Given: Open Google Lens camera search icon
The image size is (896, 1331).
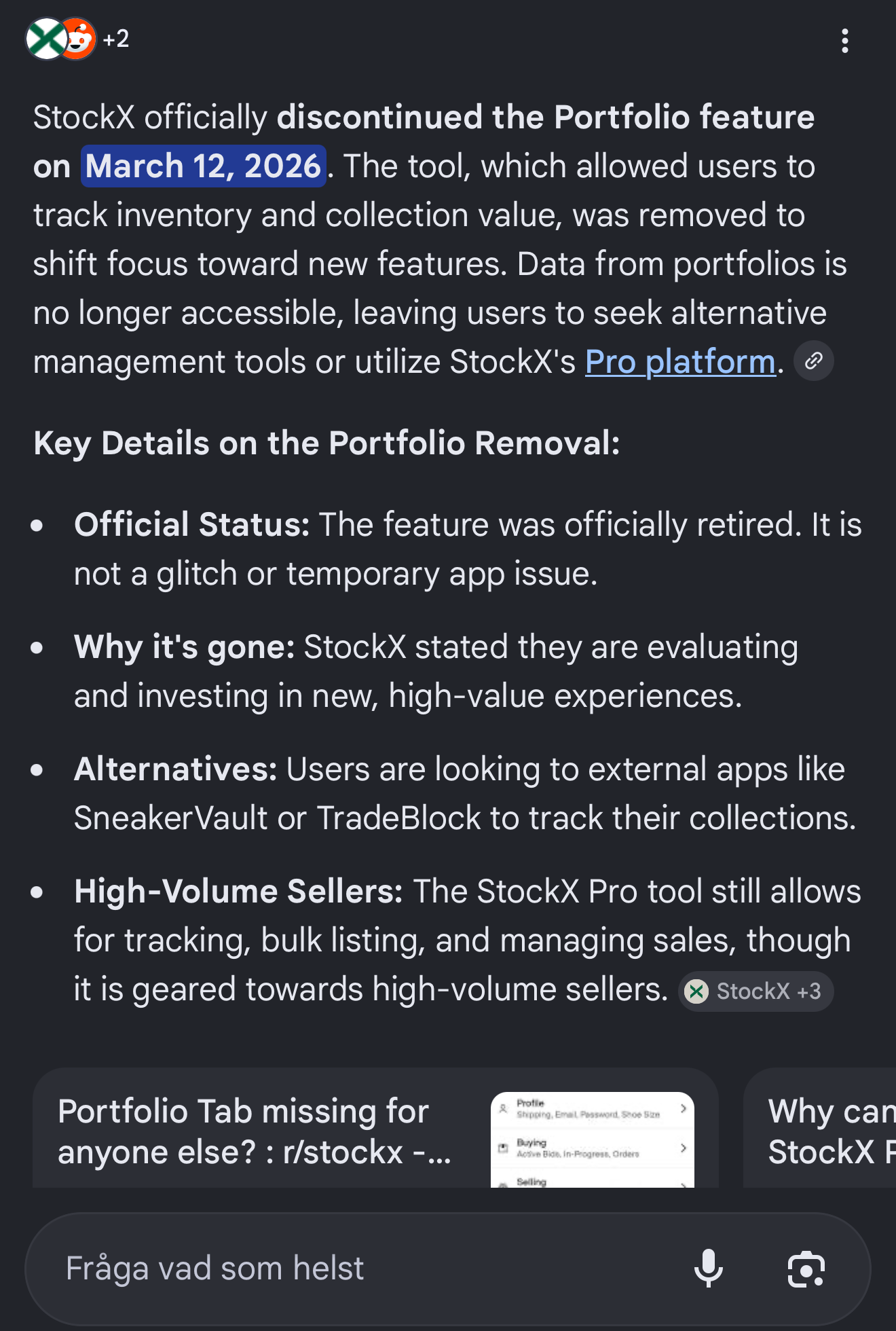Looking at the screenshot, I should tap(806, 1269).
